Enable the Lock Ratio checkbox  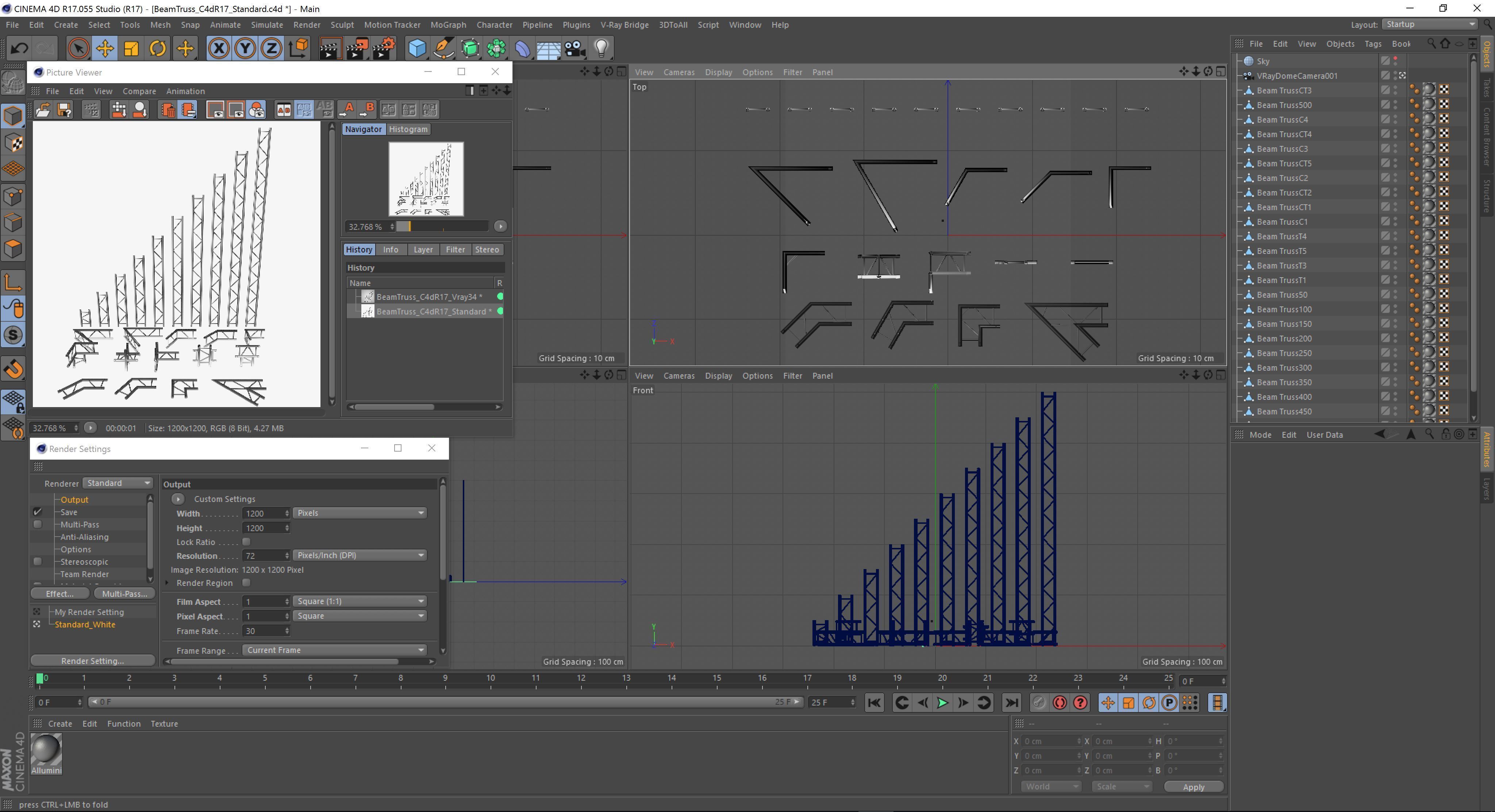point(246,542)
